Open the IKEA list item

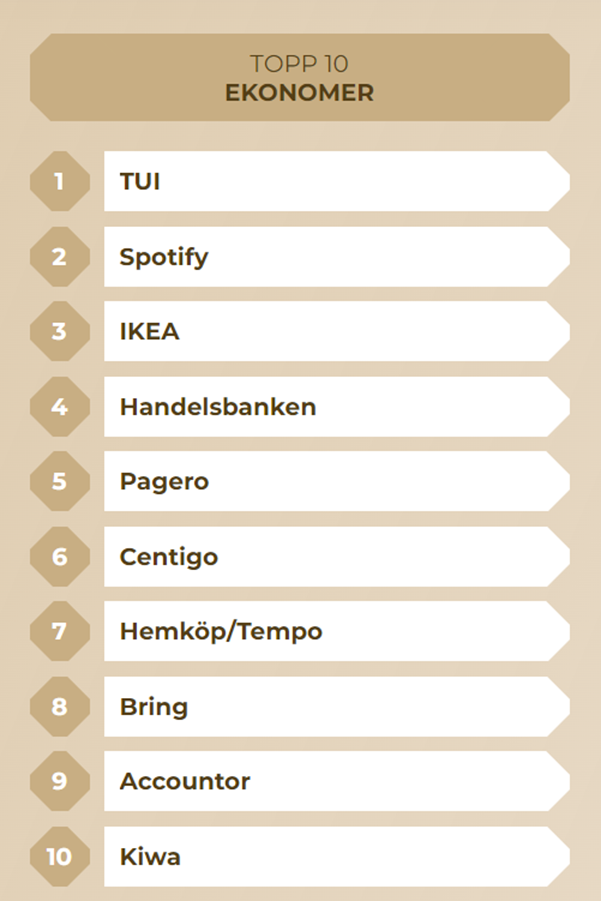coord(337,332)
